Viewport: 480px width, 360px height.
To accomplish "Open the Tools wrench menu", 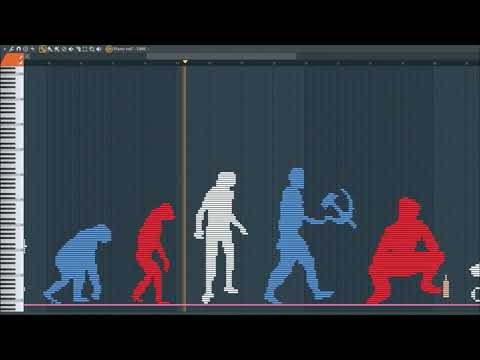I will 12,49.
